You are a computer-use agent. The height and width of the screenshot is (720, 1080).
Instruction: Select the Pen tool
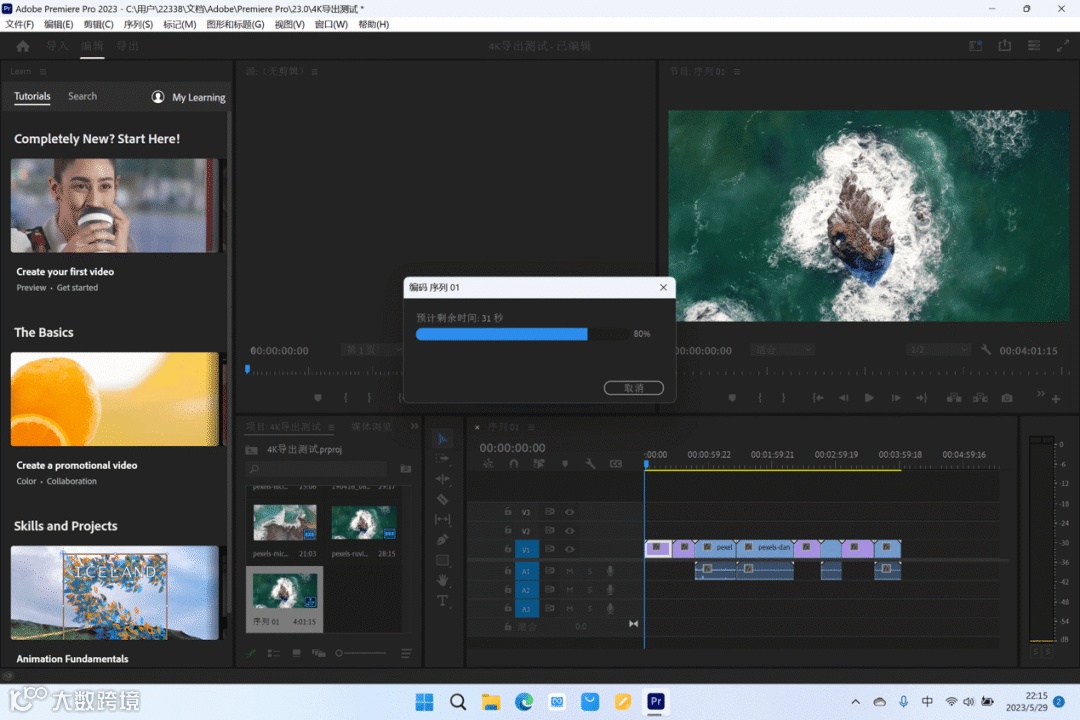pyautogui.click(x=443, y=540)
